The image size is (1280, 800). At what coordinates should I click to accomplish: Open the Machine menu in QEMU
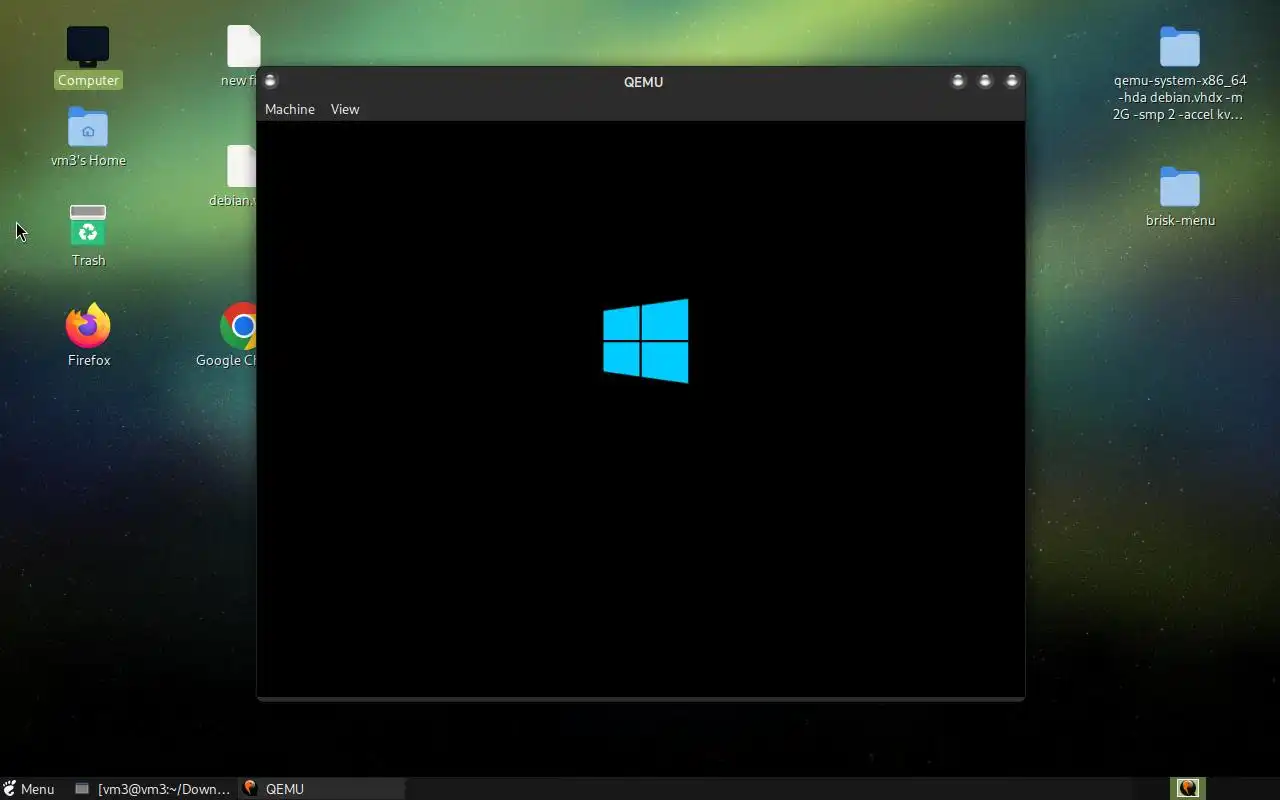[x=289, y=109]
